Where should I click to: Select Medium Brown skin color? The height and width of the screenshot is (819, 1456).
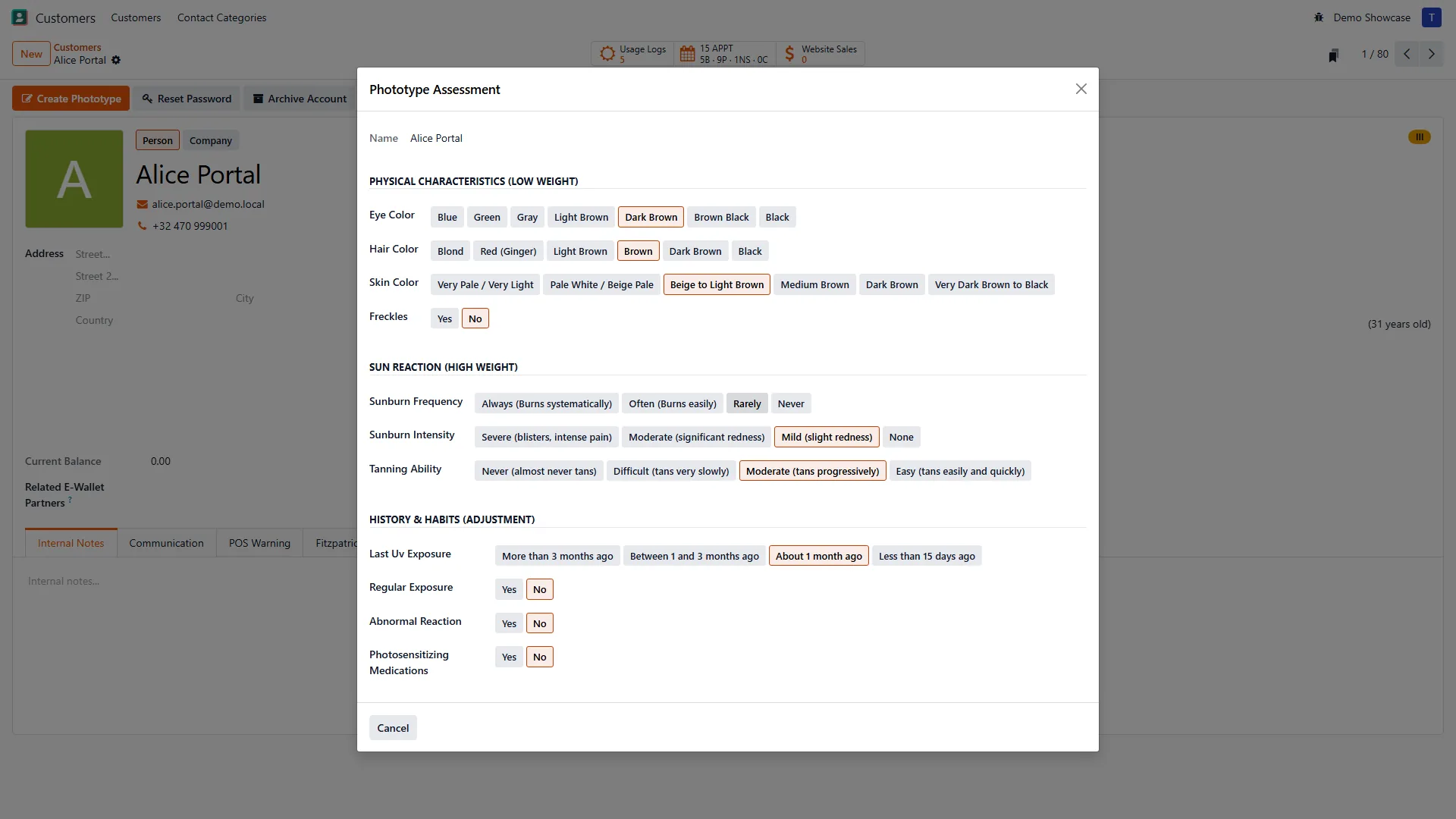814,285
